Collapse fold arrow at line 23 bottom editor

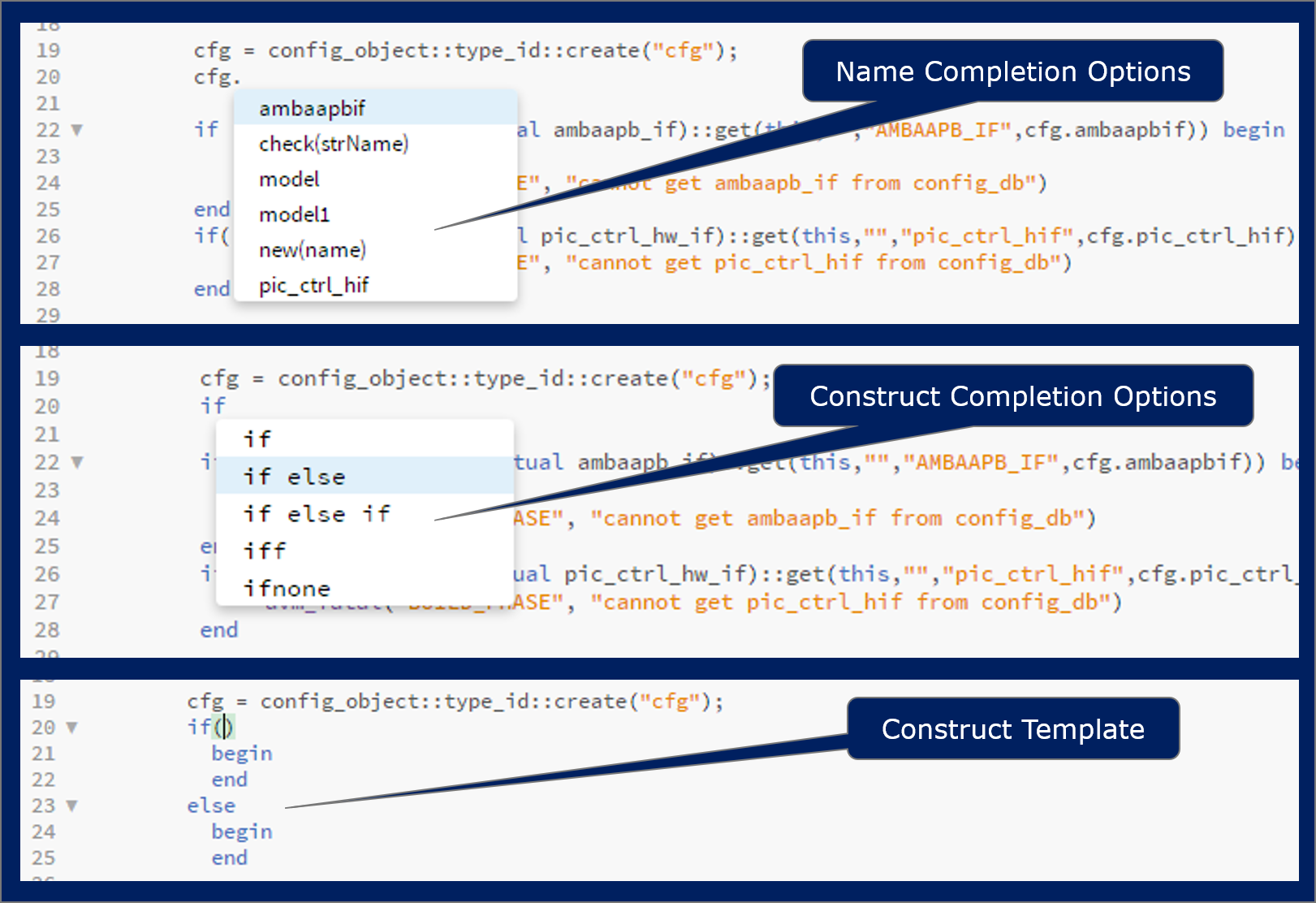[71, 806]
